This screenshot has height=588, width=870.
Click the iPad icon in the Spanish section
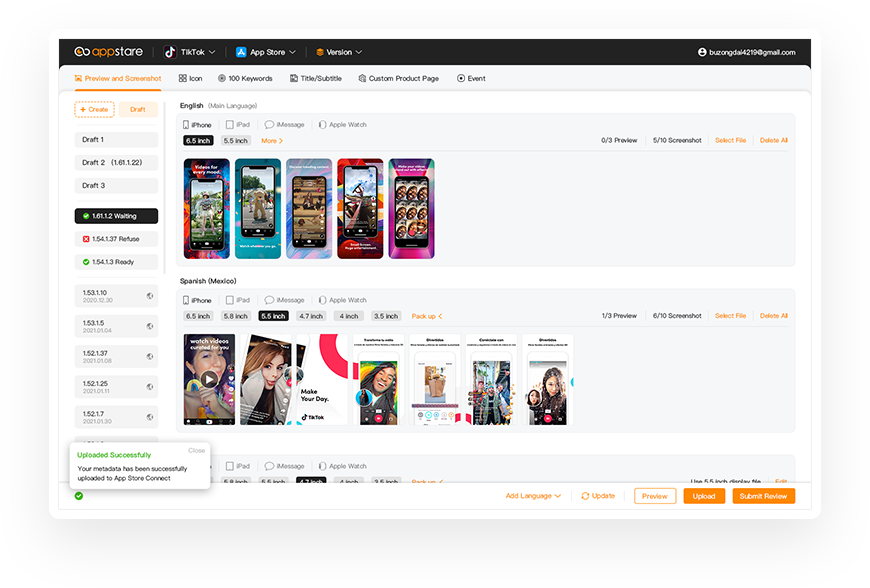(236, 299)
